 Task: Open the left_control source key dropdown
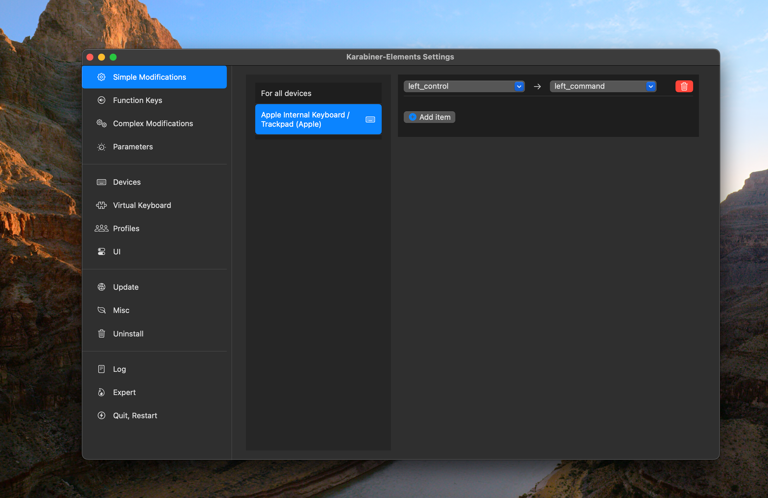click(x=464, y=87)
